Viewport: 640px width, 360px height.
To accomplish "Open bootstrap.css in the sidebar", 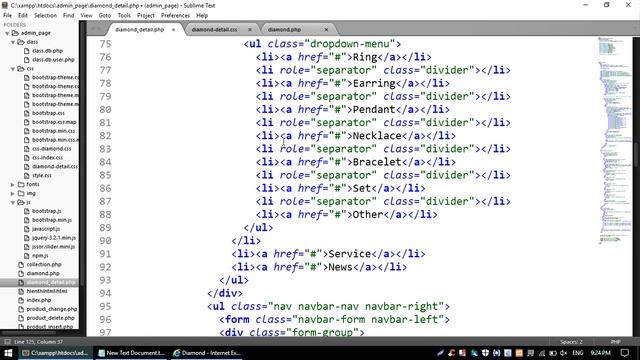I will click(48, 113).
